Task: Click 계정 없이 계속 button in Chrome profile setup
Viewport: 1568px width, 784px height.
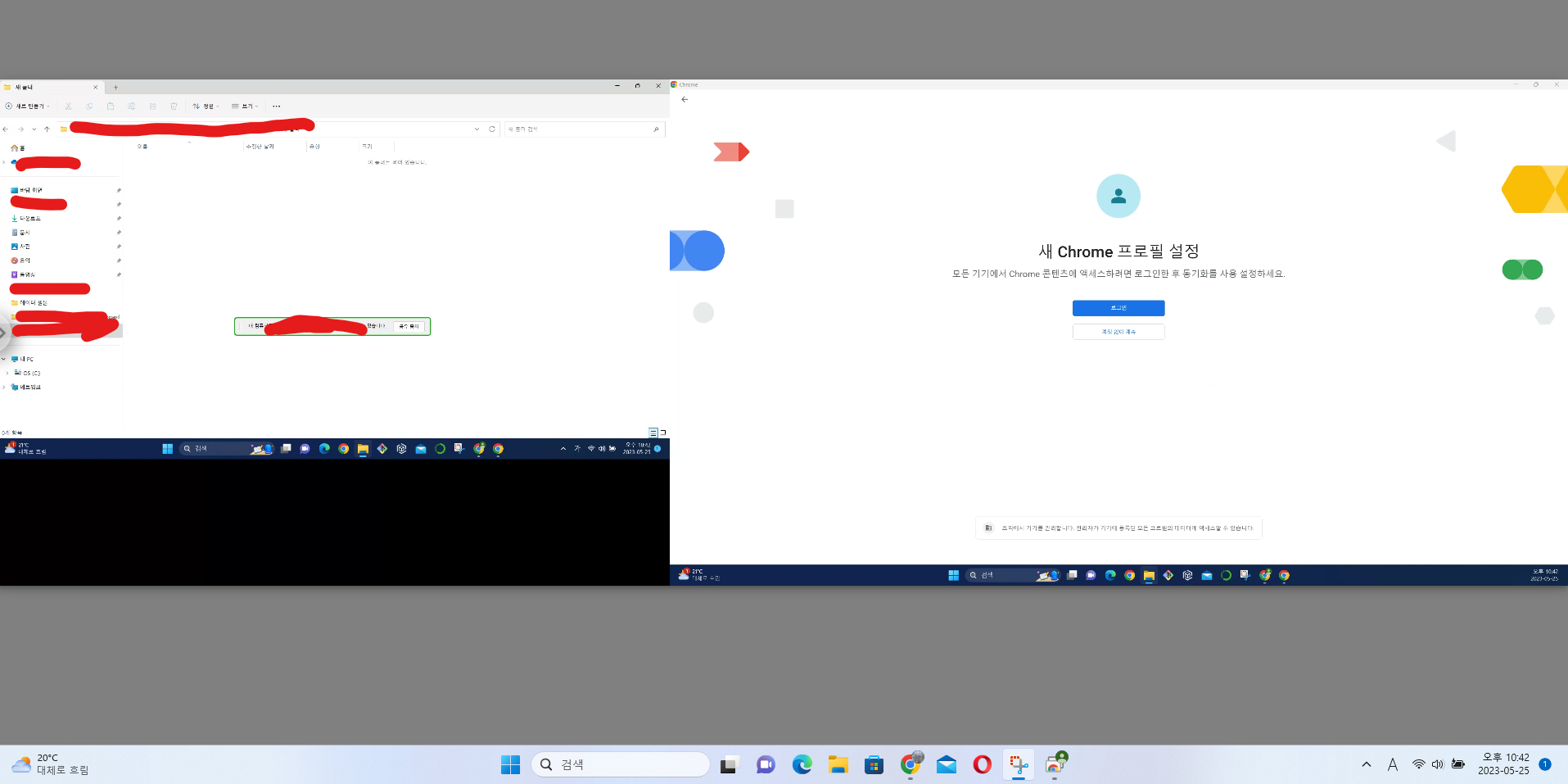Action: (1118, 332)
